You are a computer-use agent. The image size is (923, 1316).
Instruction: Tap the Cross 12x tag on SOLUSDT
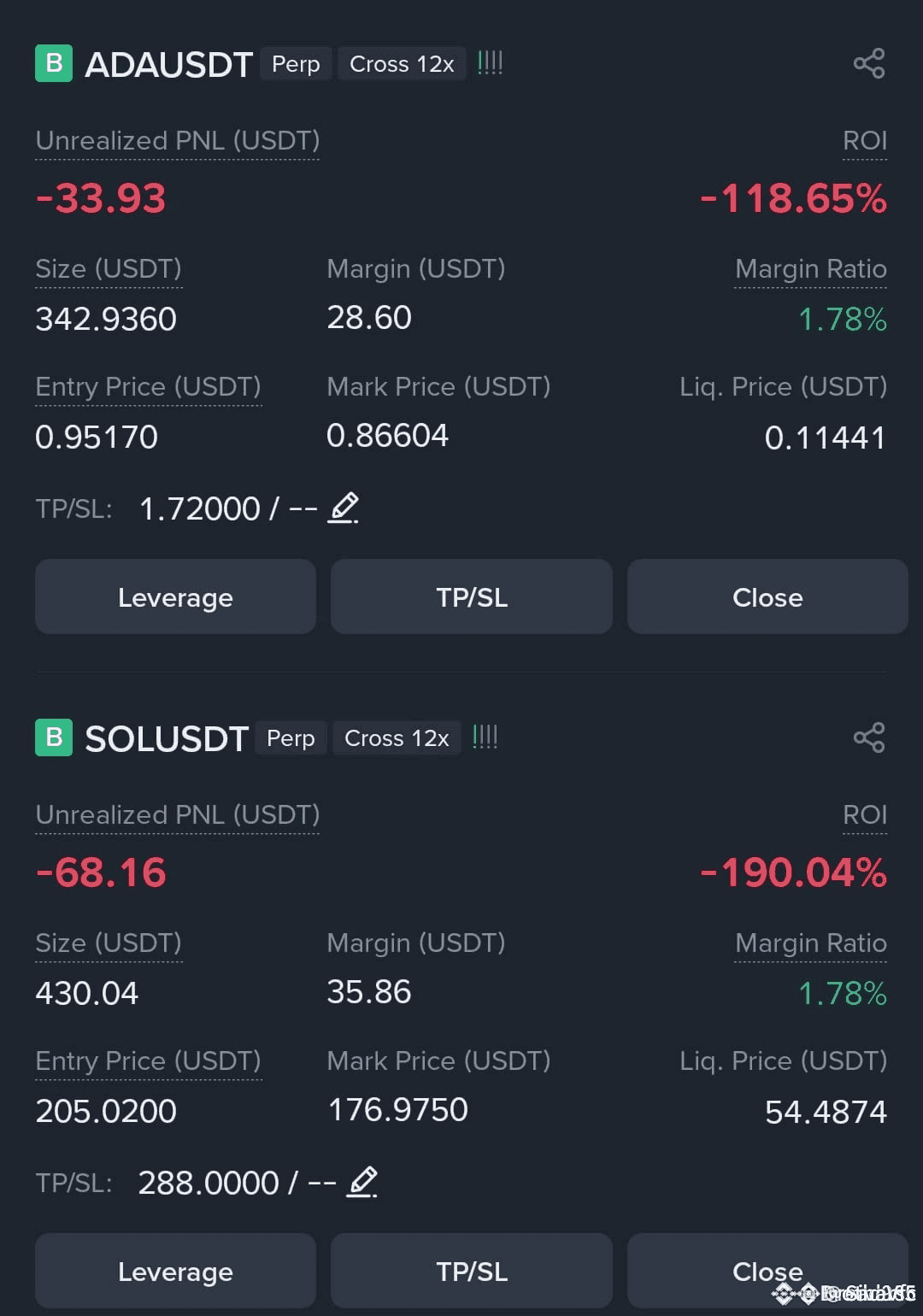[397, 738]
